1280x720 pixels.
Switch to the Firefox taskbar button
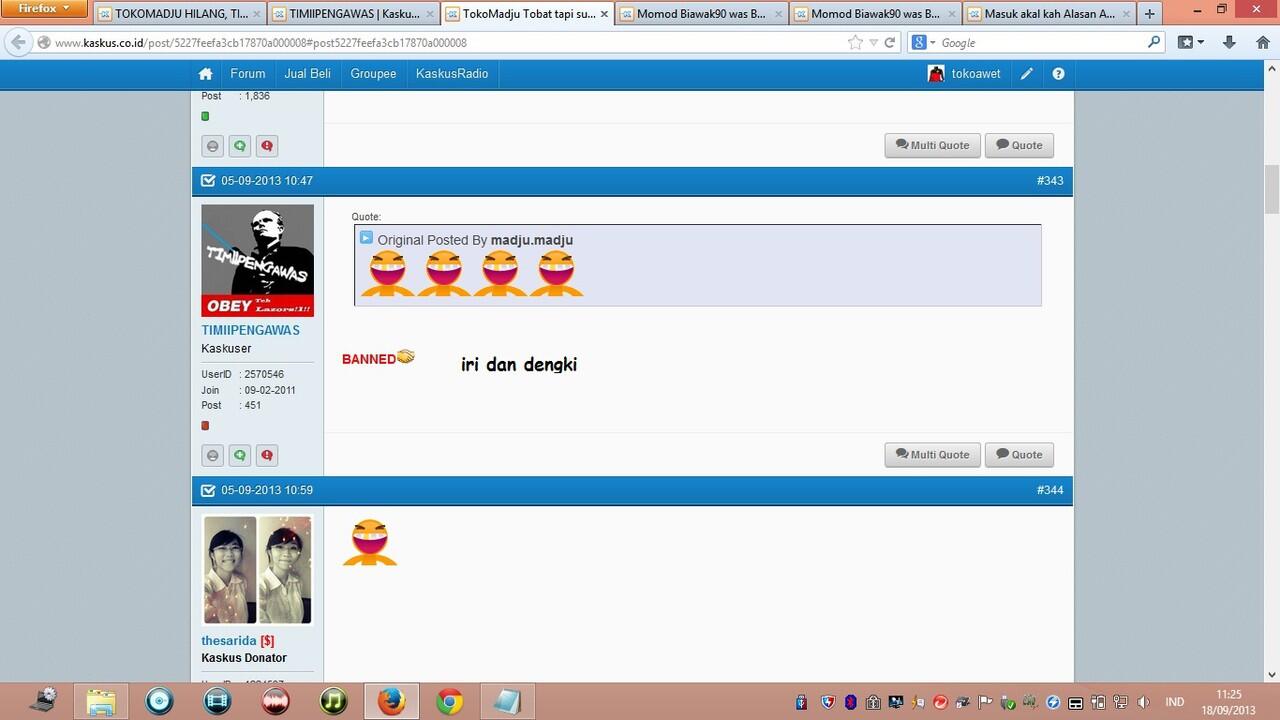click(391, 701)
